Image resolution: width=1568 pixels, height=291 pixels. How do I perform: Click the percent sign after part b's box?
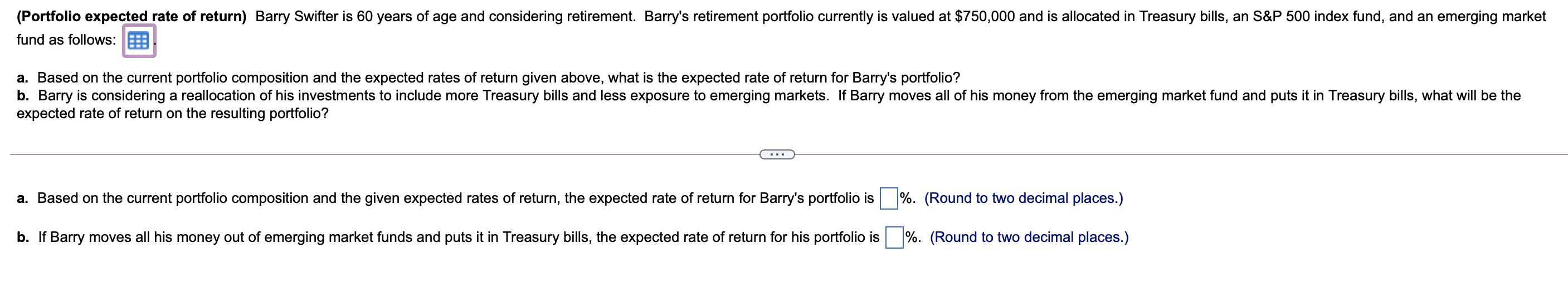click(912, 237)
